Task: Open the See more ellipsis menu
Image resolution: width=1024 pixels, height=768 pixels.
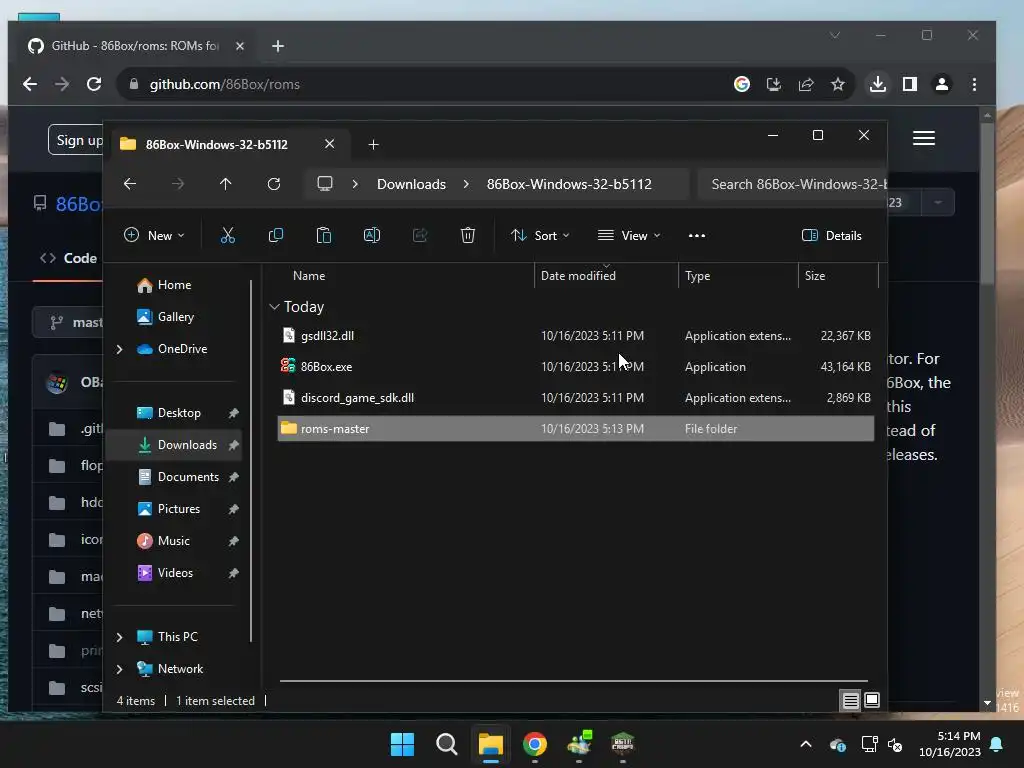Action: pos(697,236)
